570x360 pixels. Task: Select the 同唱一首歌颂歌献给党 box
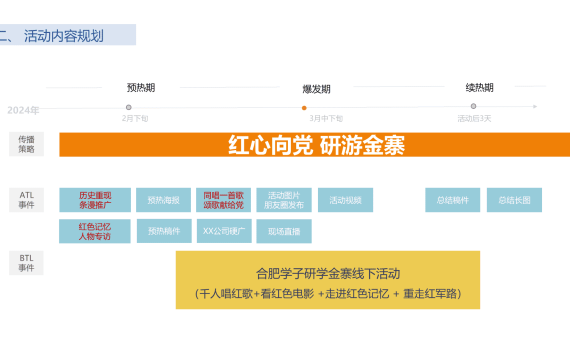coord(224,200)
